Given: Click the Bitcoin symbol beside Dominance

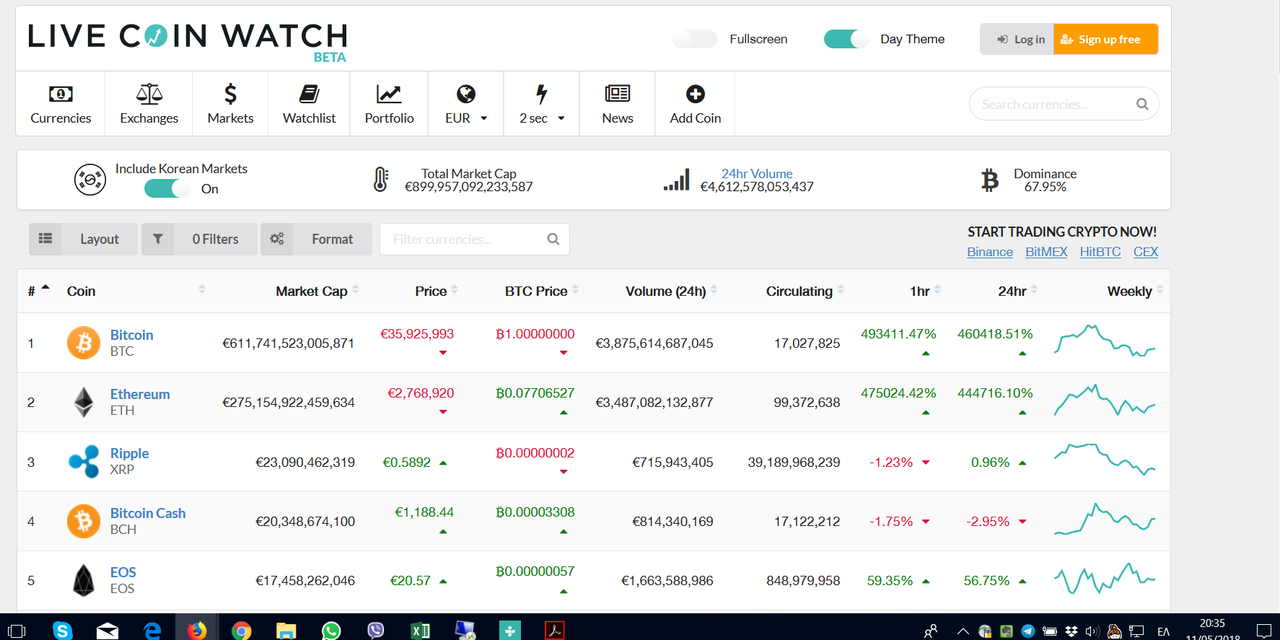Looking at the screenshot, I should (x=990, y=180).
